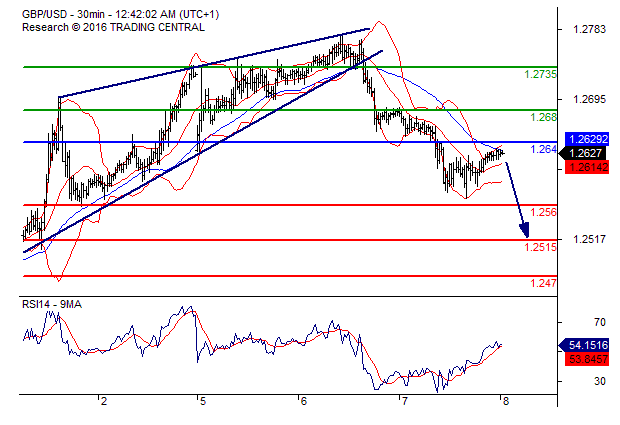The height and width of the screenshot is (425, 620).
Task: Click the GBP/USD 30min chart title
Action: 120,15
